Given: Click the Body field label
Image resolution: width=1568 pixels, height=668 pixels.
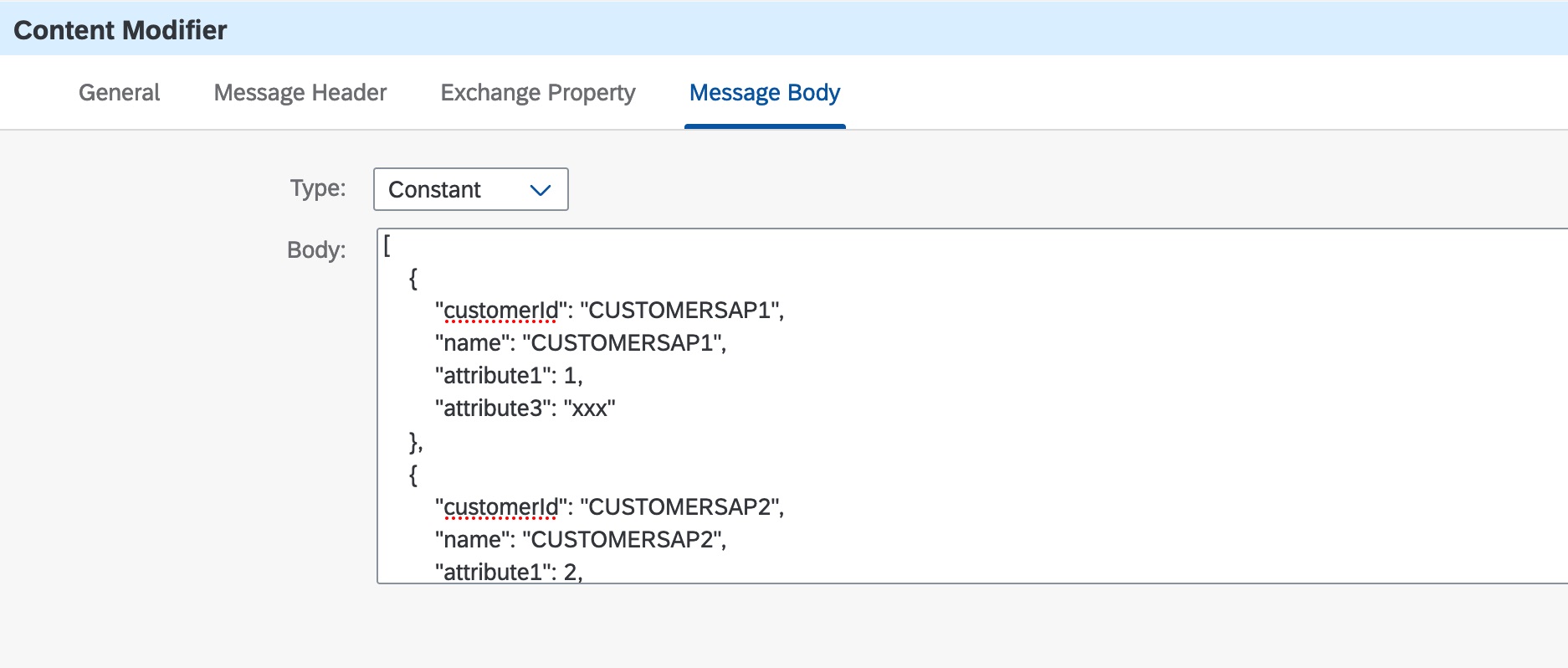Looking at the screenshot, I should click(315, 249).
